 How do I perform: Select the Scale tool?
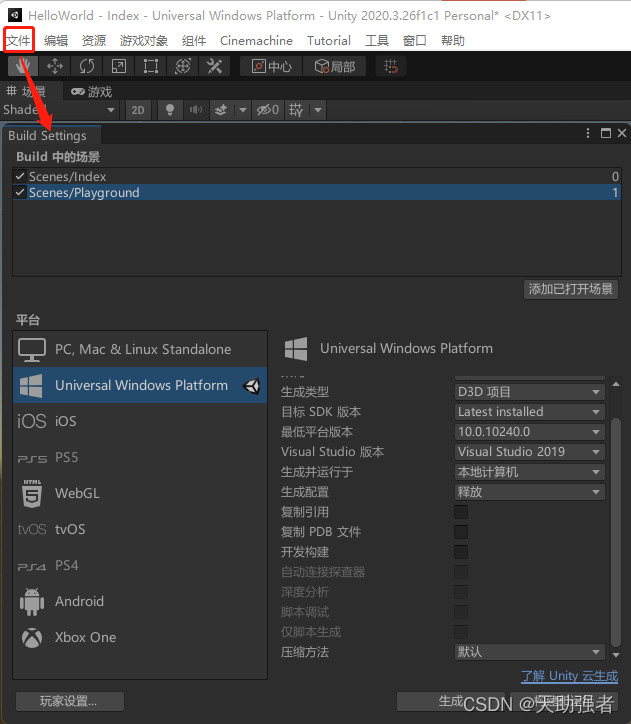119,66
